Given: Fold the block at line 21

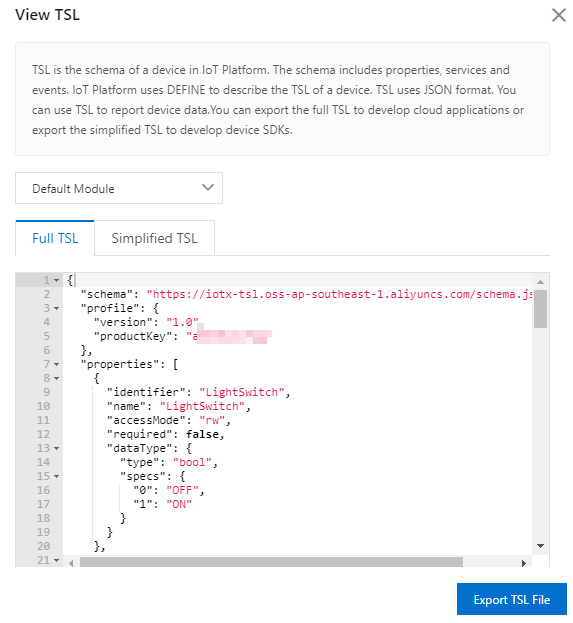Looking at the screenshot, I should pyautogui.click(x=57, y=560).
